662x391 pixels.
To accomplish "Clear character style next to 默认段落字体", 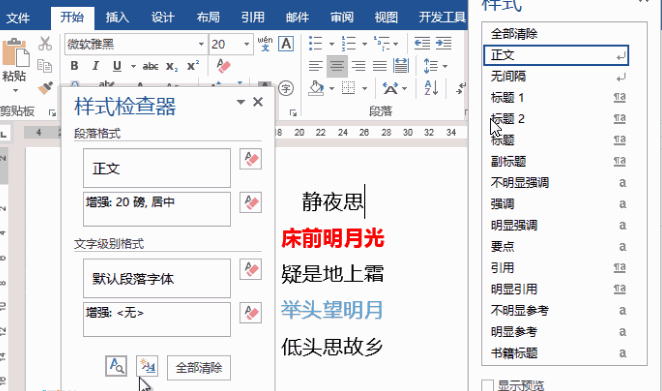I will 251,269.
